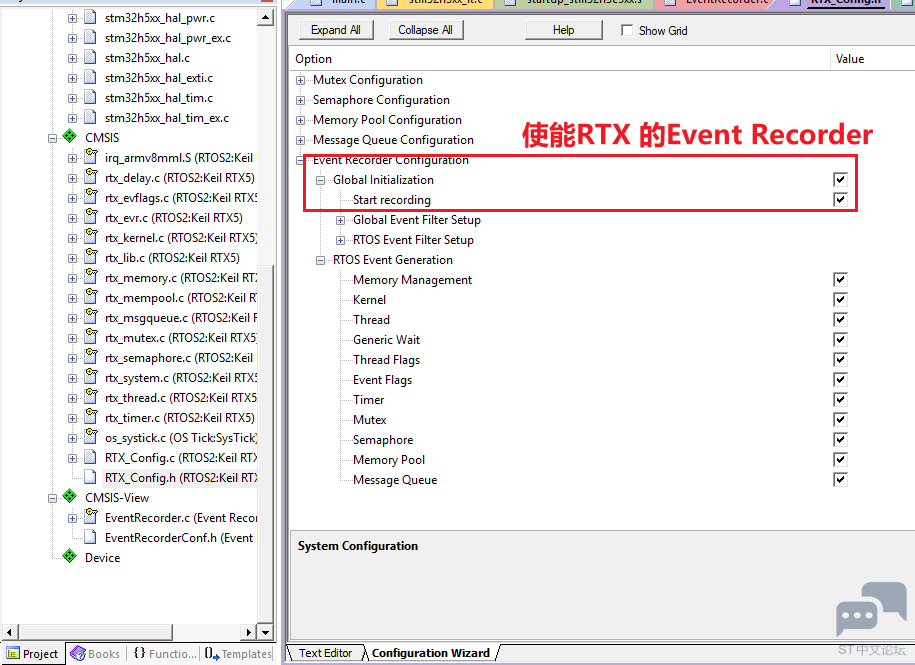Click the rtx_evr.c key file icon
The image size is (915, 665).
point(91,216)
